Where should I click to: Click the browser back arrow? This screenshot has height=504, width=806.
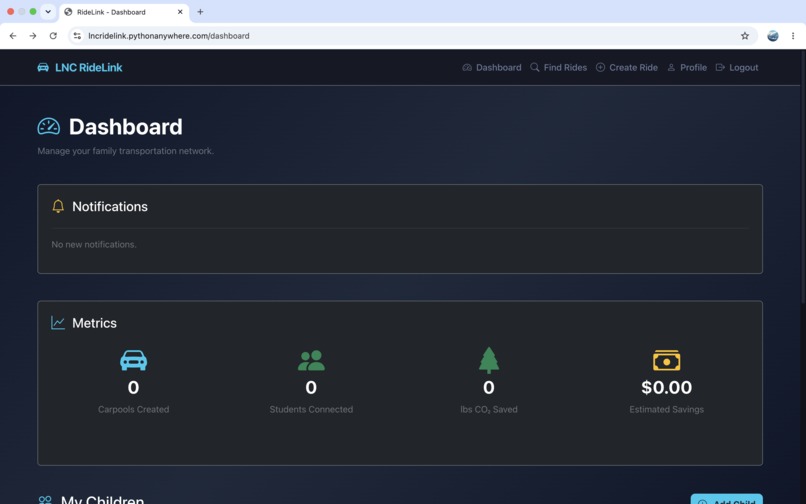(x=13, y=36)
